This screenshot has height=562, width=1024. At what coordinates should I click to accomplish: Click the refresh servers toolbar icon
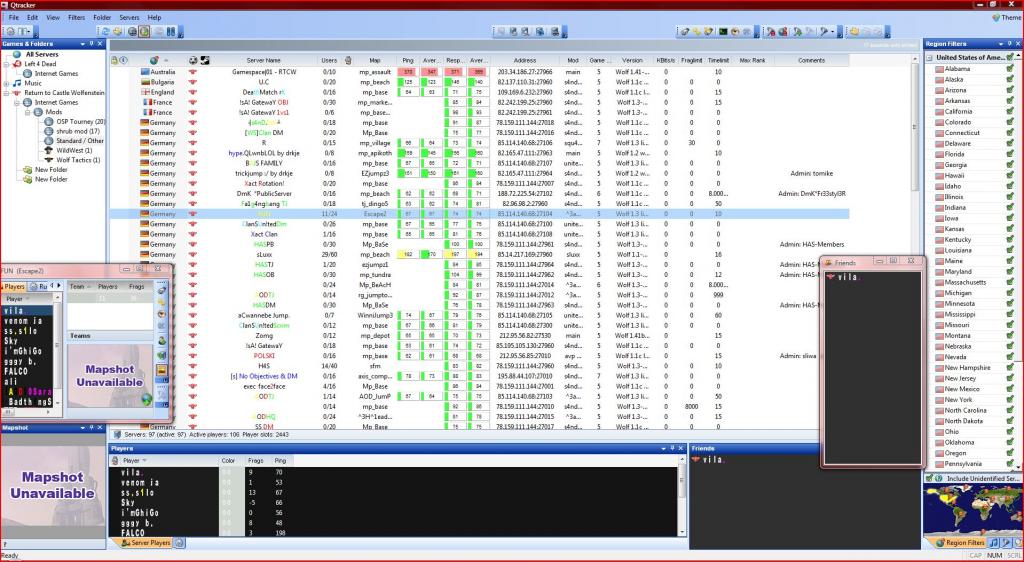[104, 31]
